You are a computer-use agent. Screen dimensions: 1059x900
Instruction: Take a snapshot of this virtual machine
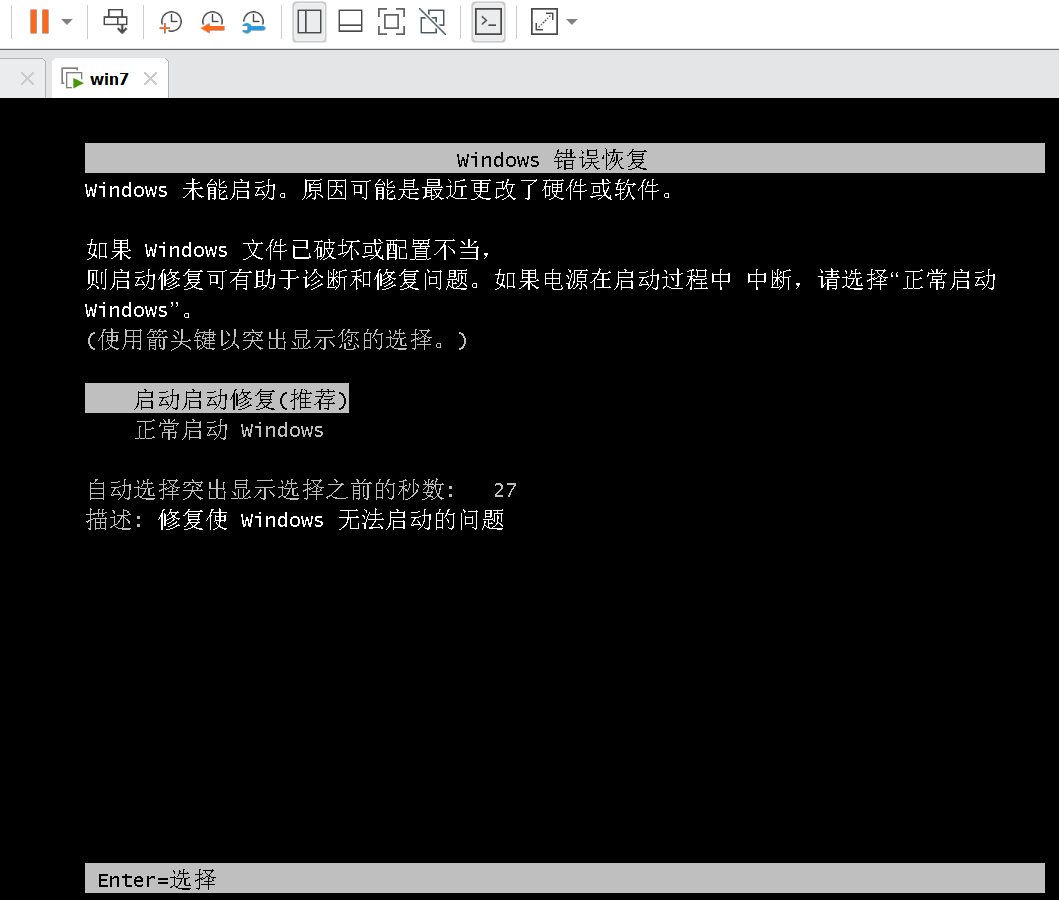coord(169,21)
